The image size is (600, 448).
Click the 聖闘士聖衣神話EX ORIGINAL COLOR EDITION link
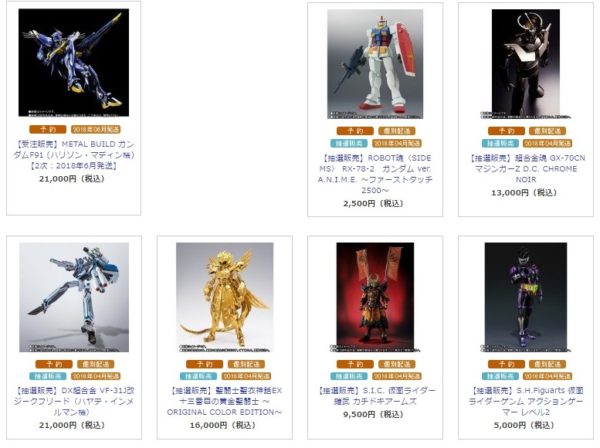click(225, 401)
